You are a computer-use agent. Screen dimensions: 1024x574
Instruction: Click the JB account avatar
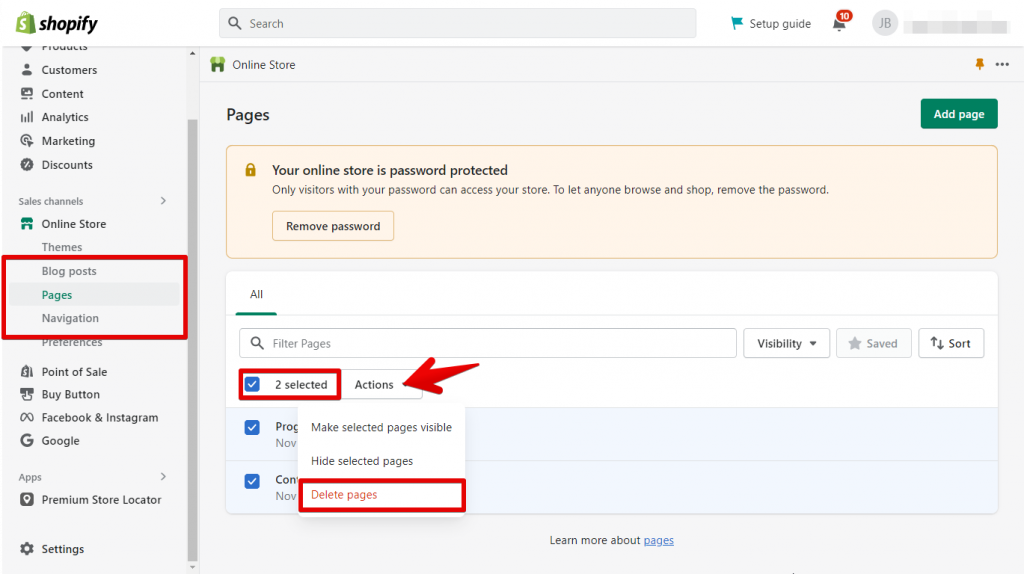pyautogui.click(x=885, y=23)
